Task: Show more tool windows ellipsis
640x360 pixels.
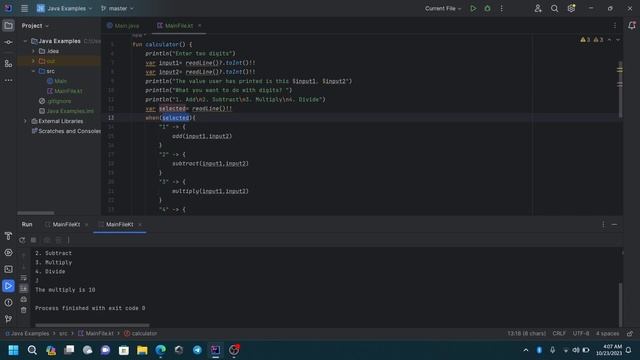Action: coord(8,80)
